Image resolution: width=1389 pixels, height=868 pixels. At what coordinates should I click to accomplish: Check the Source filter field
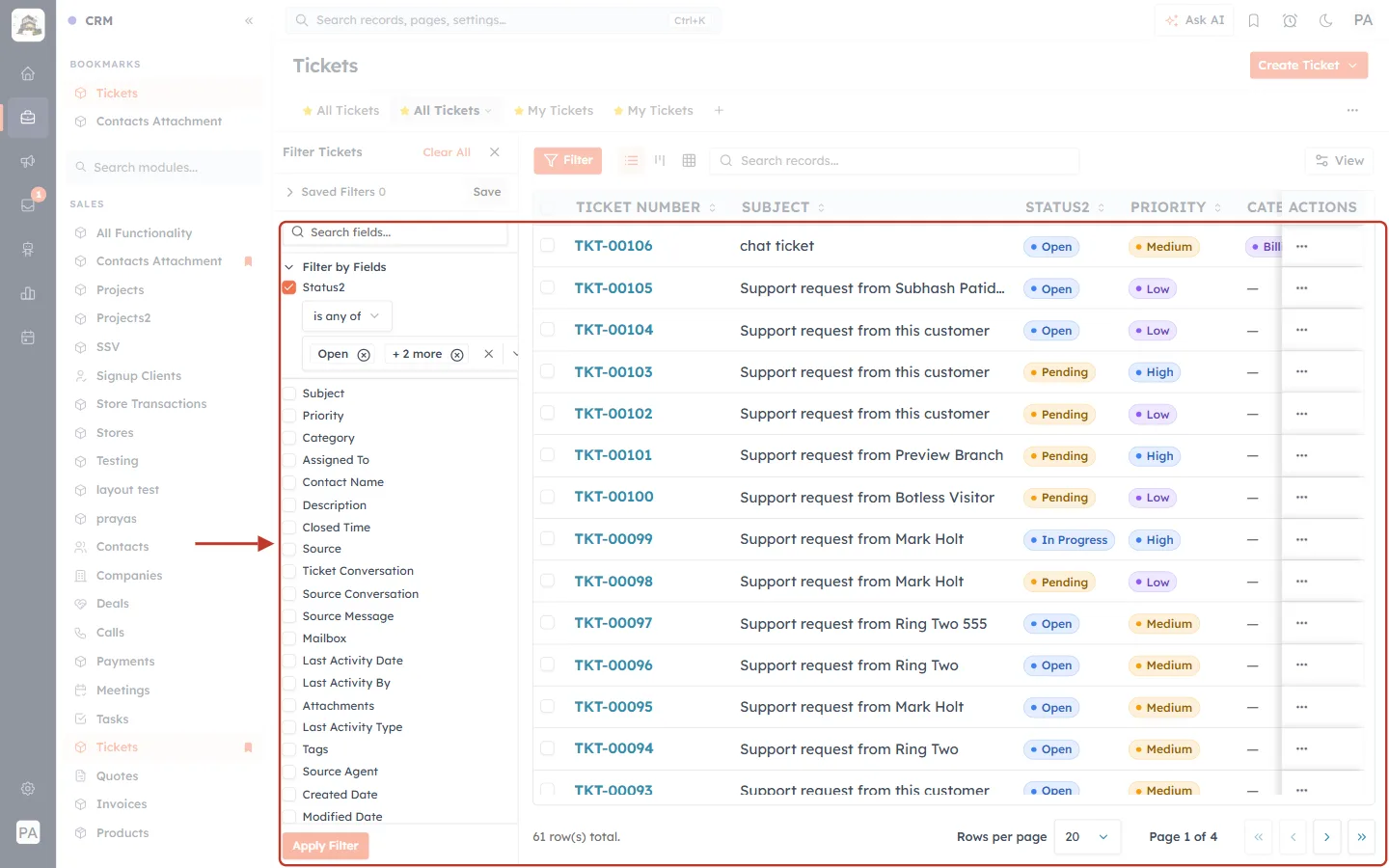click(289, 549)
